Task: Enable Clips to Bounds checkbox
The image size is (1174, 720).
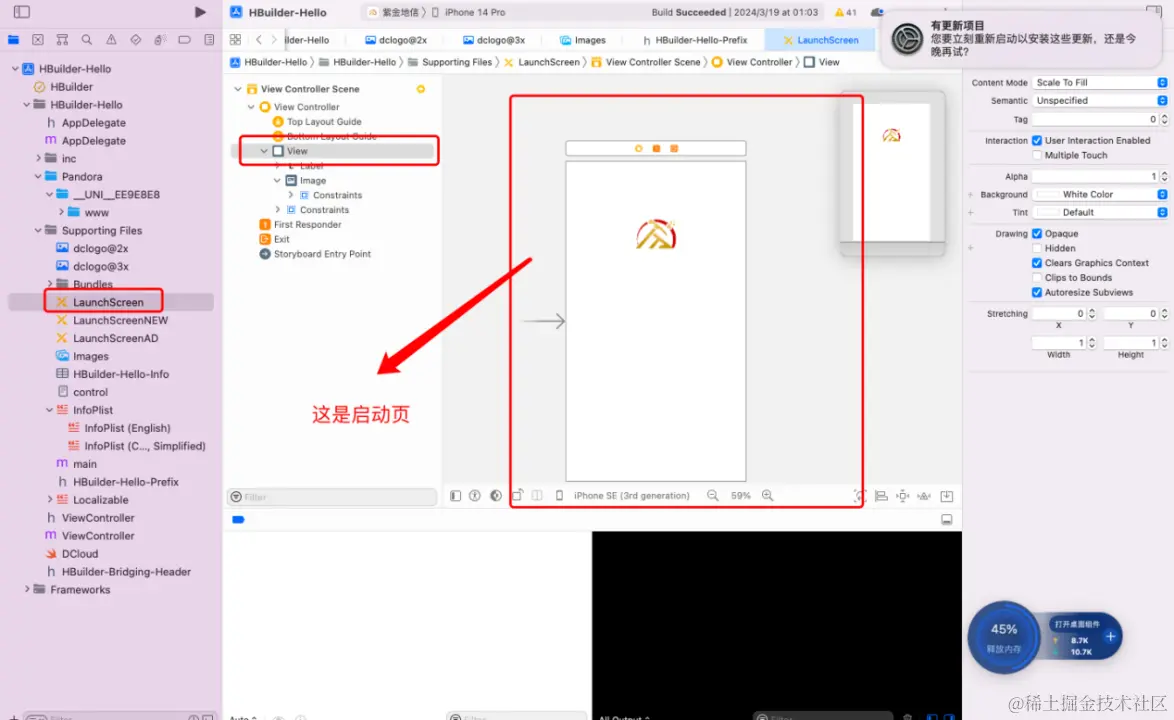Action: [x=1037, y=278]
